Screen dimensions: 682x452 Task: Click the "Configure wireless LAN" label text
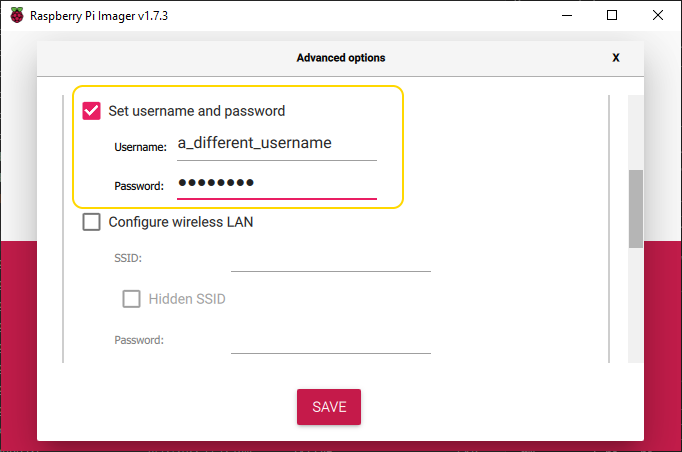pos(181,222)
